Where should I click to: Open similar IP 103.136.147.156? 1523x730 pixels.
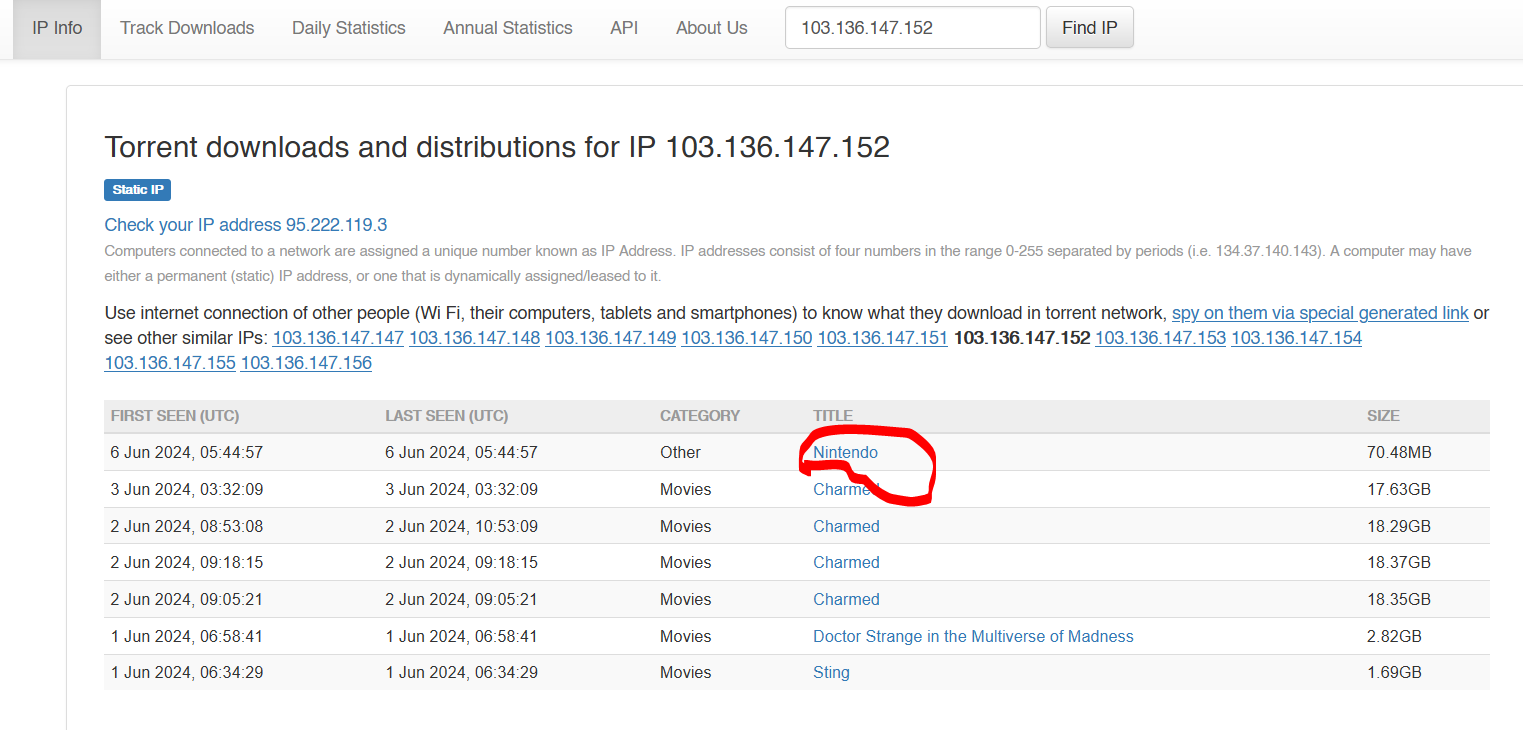point(306,363)
